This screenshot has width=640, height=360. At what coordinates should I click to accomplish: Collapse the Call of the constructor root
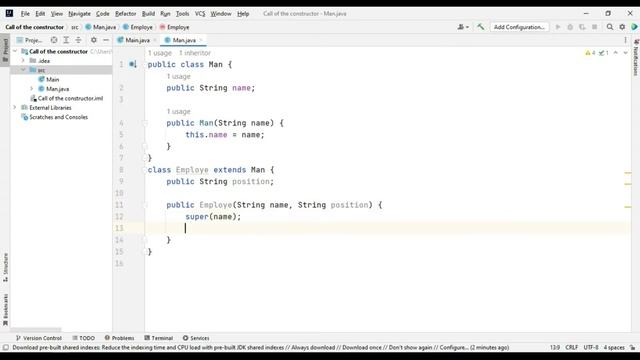[15, 51]
